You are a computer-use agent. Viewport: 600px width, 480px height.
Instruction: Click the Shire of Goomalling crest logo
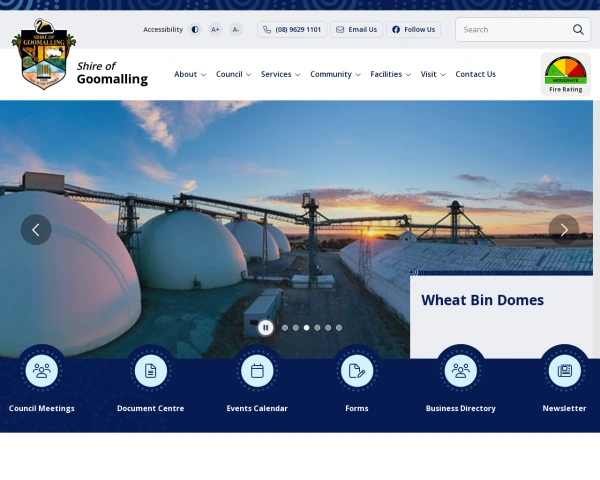click(x=44, y=54)
